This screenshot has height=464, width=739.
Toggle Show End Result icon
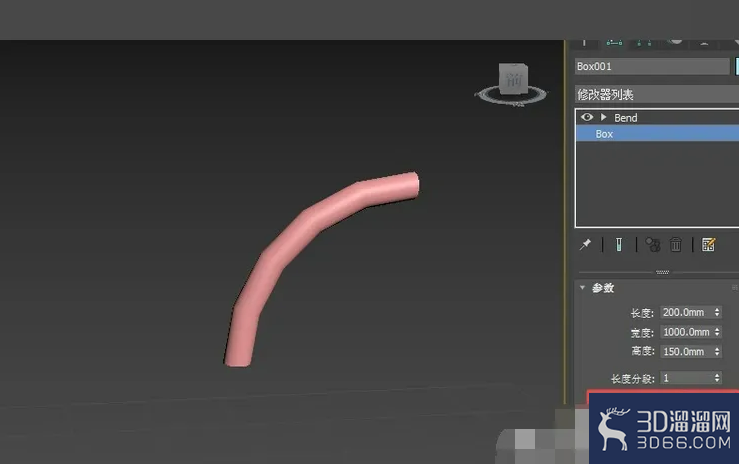click(x=619, y=244)
